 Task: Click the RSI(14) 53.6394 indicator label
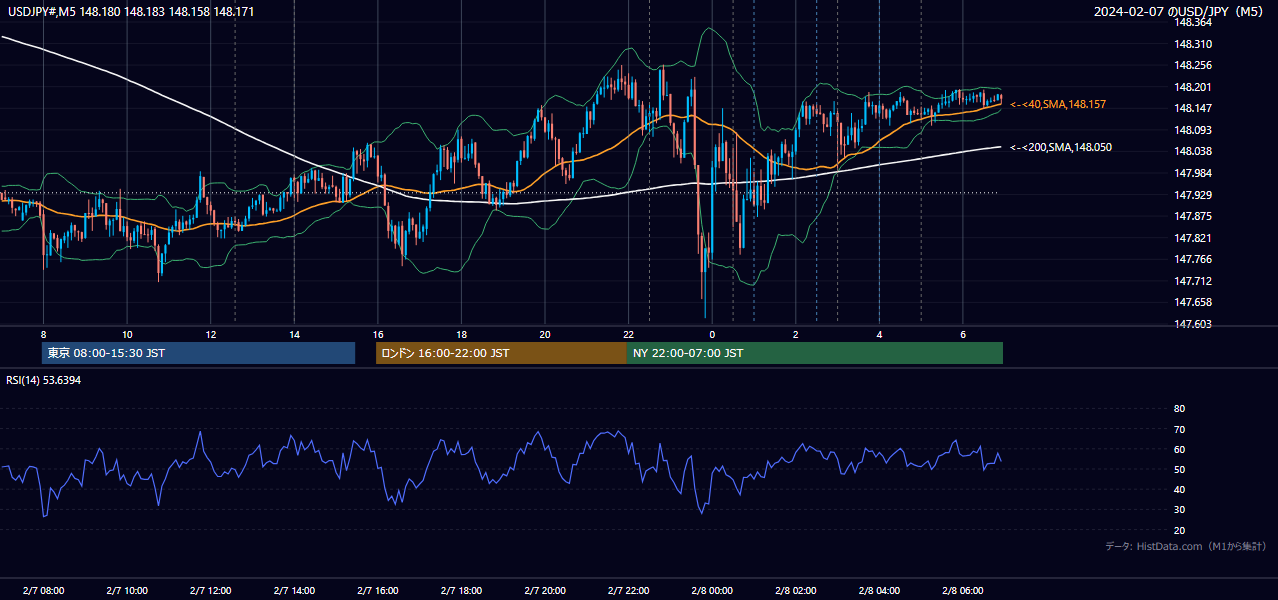point(43,380)
